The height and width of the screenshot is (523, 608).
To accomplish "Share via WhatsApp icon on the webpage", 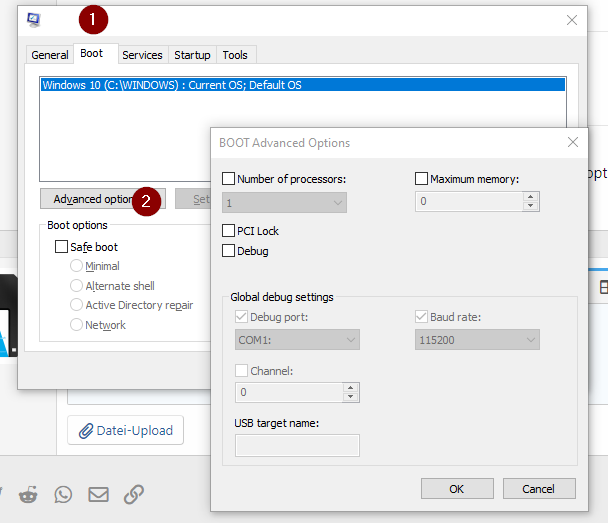I will pyautogui.click(x=63, y=494).
